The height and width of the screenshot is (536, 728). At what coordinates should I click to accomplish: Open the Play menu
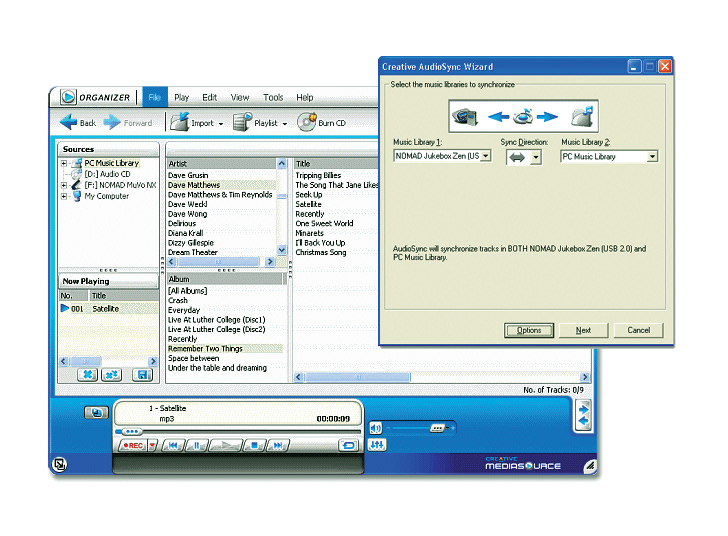(x=182, y=97)
